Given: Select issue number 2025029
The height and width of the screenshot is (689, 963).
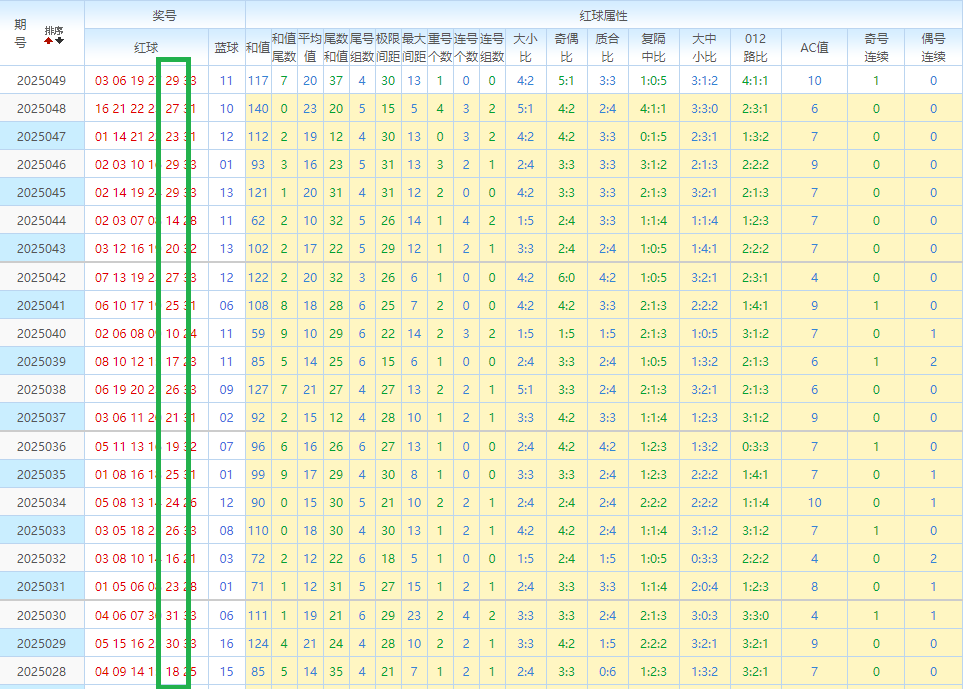Looking at the screenshot, I should 41,644.
